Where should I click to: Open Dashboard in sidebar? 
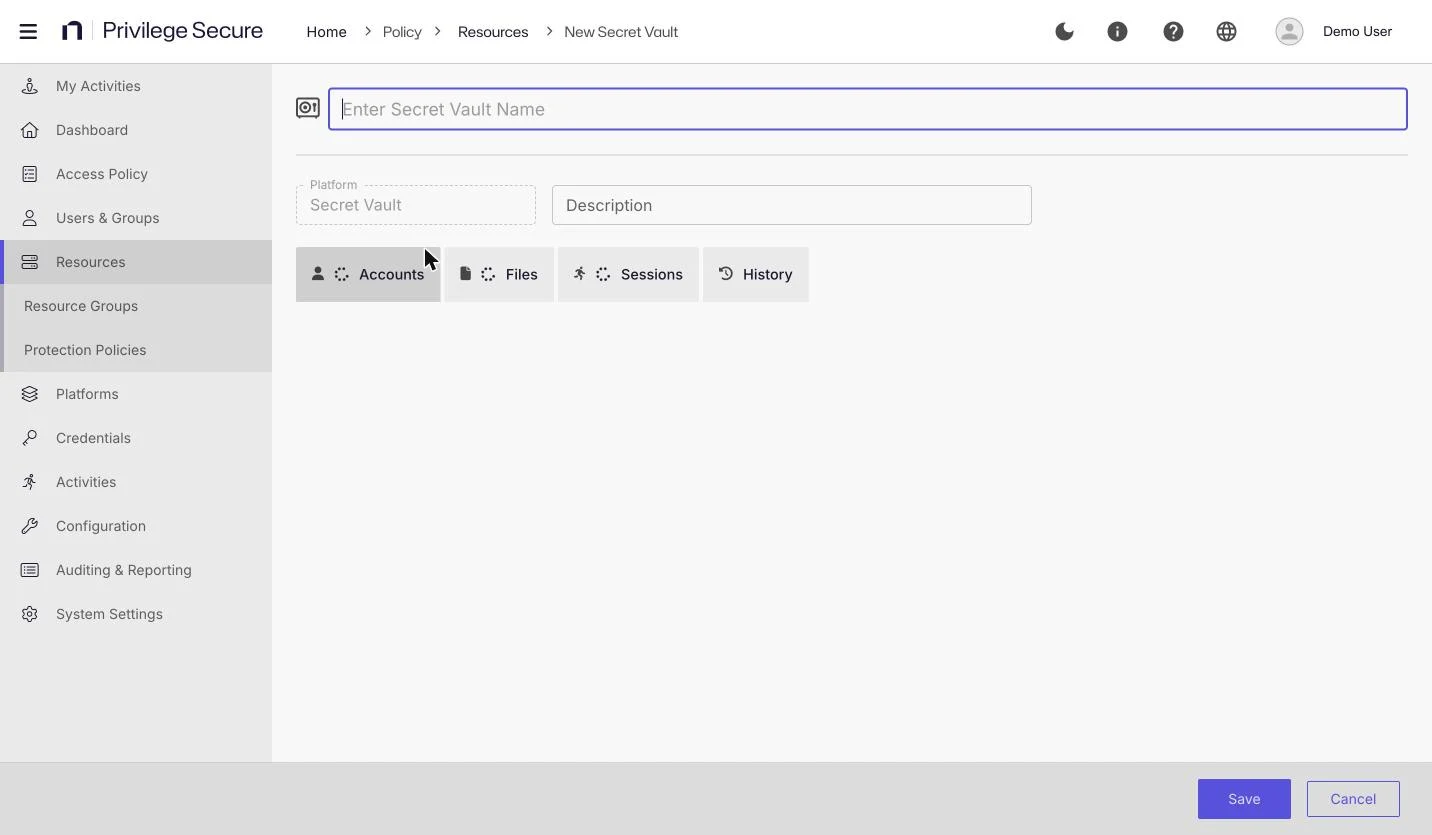coord(136,130)
